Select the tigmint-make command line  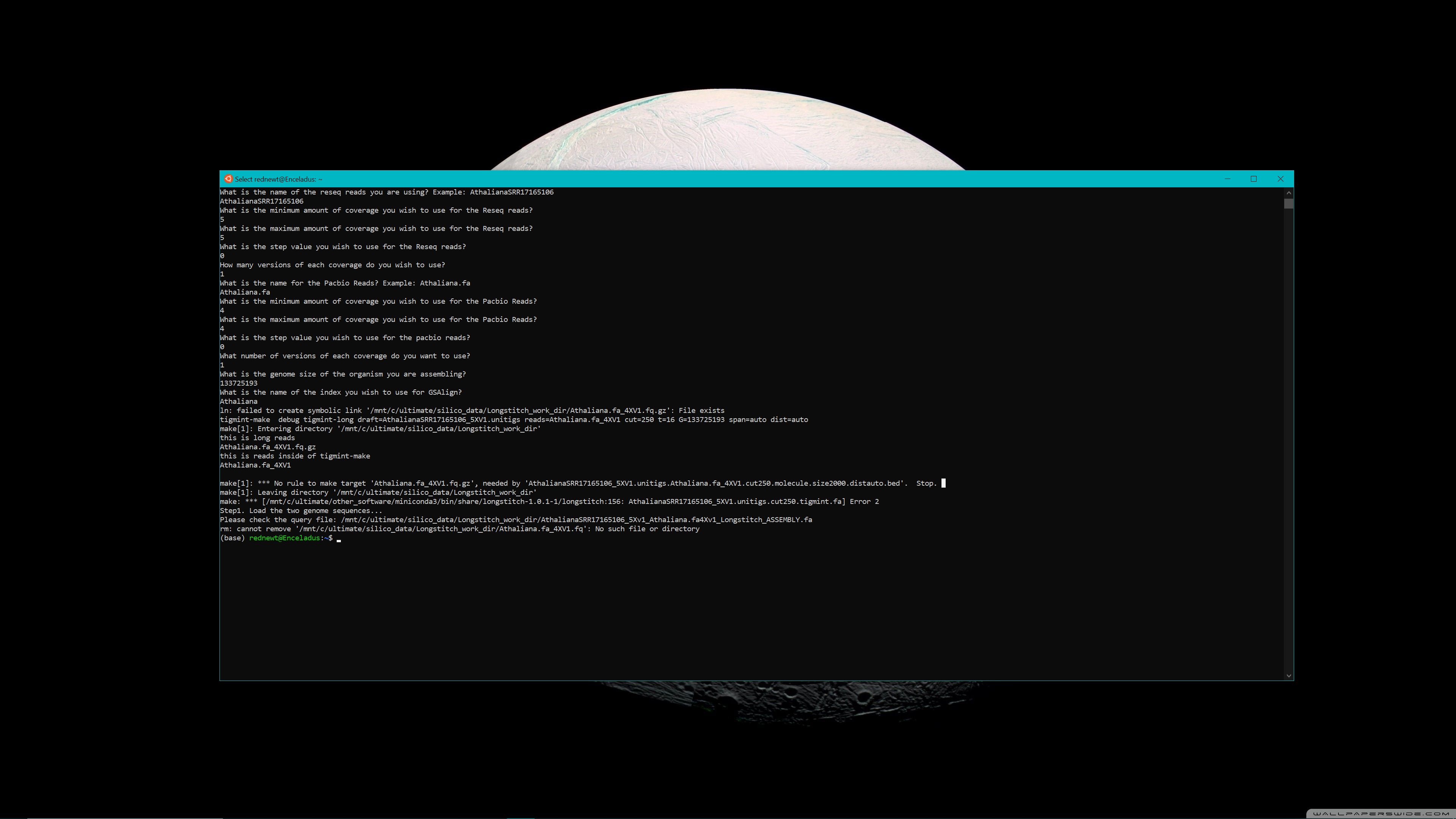coord(515,419)
